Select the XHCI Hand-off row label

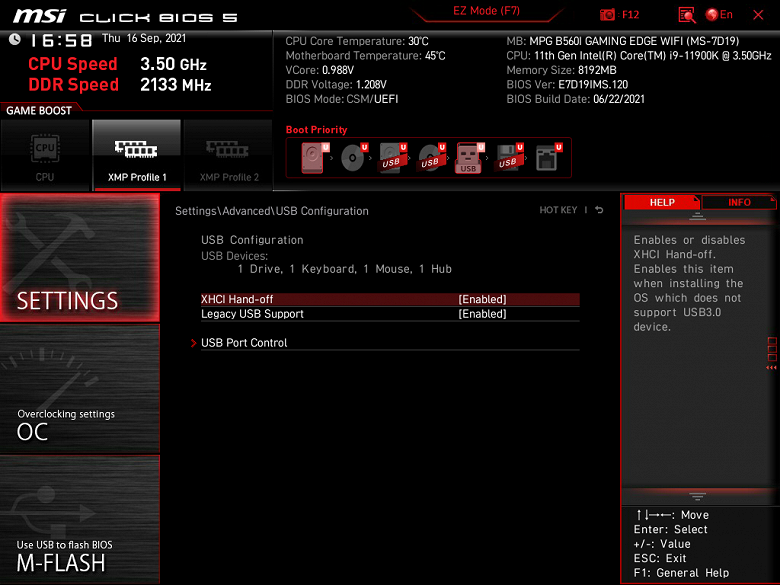(237, 299)
